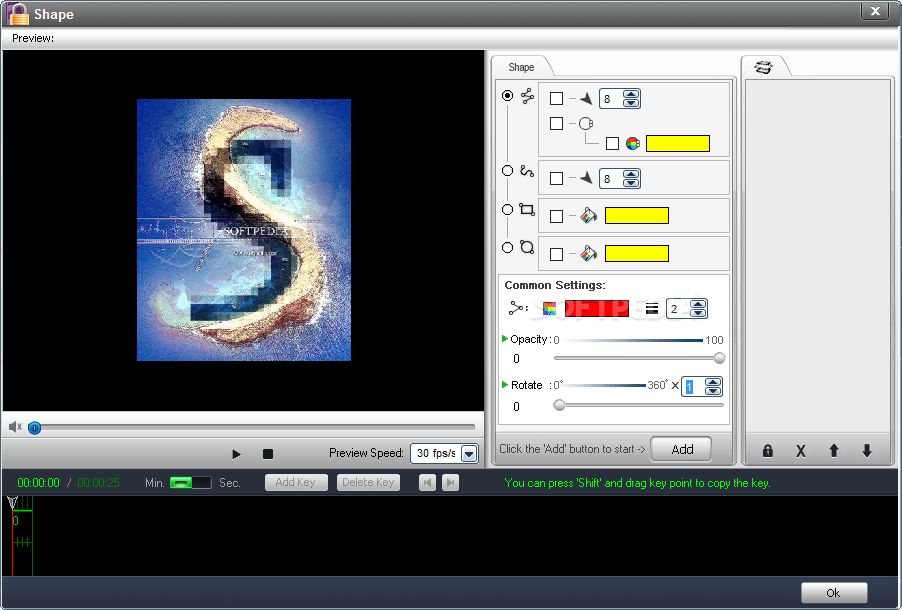Open the node yellow color swatch
Image resolution: width=902 pixels, height=610 pixels.
[678, 143]
